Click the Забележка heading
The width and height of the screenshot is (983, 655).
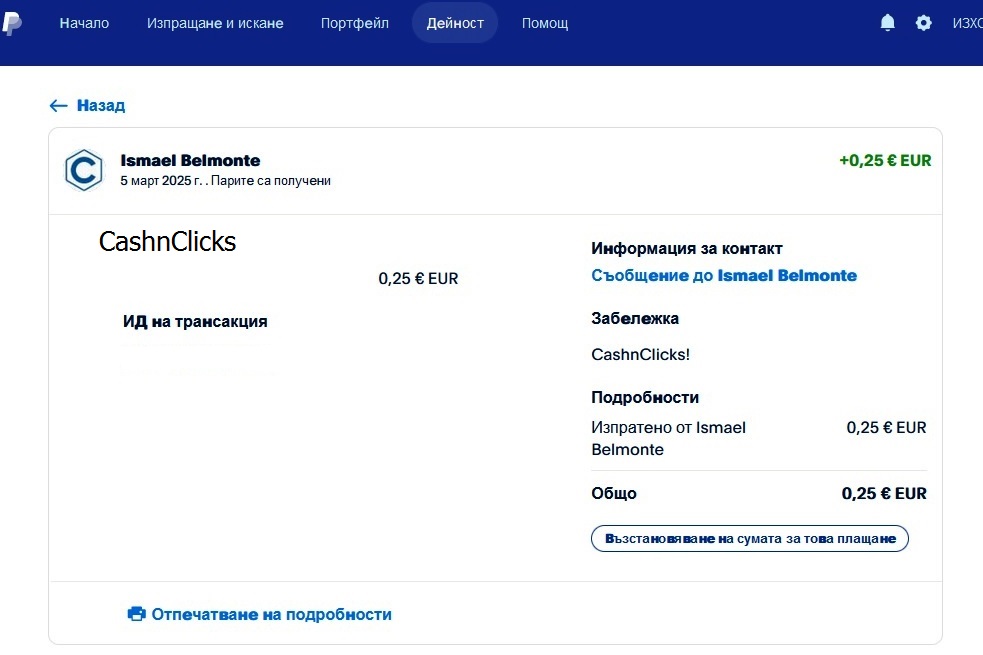[634, 318]
